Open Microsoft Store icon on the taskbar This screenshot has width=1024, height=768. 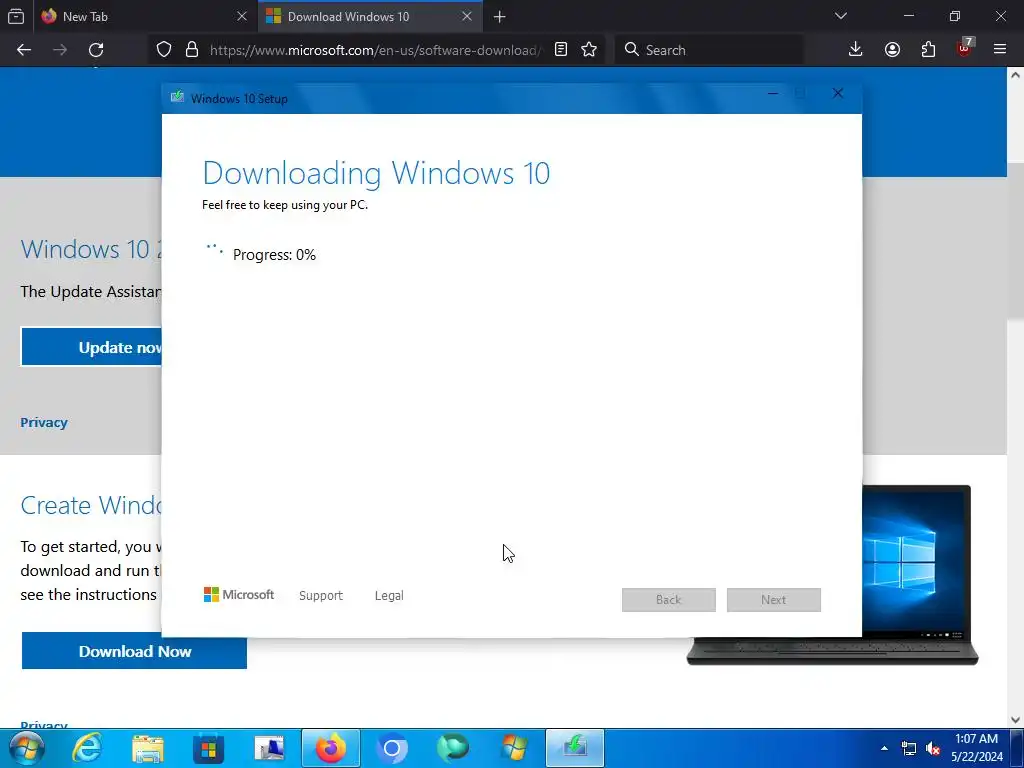[x=208, y=748]
